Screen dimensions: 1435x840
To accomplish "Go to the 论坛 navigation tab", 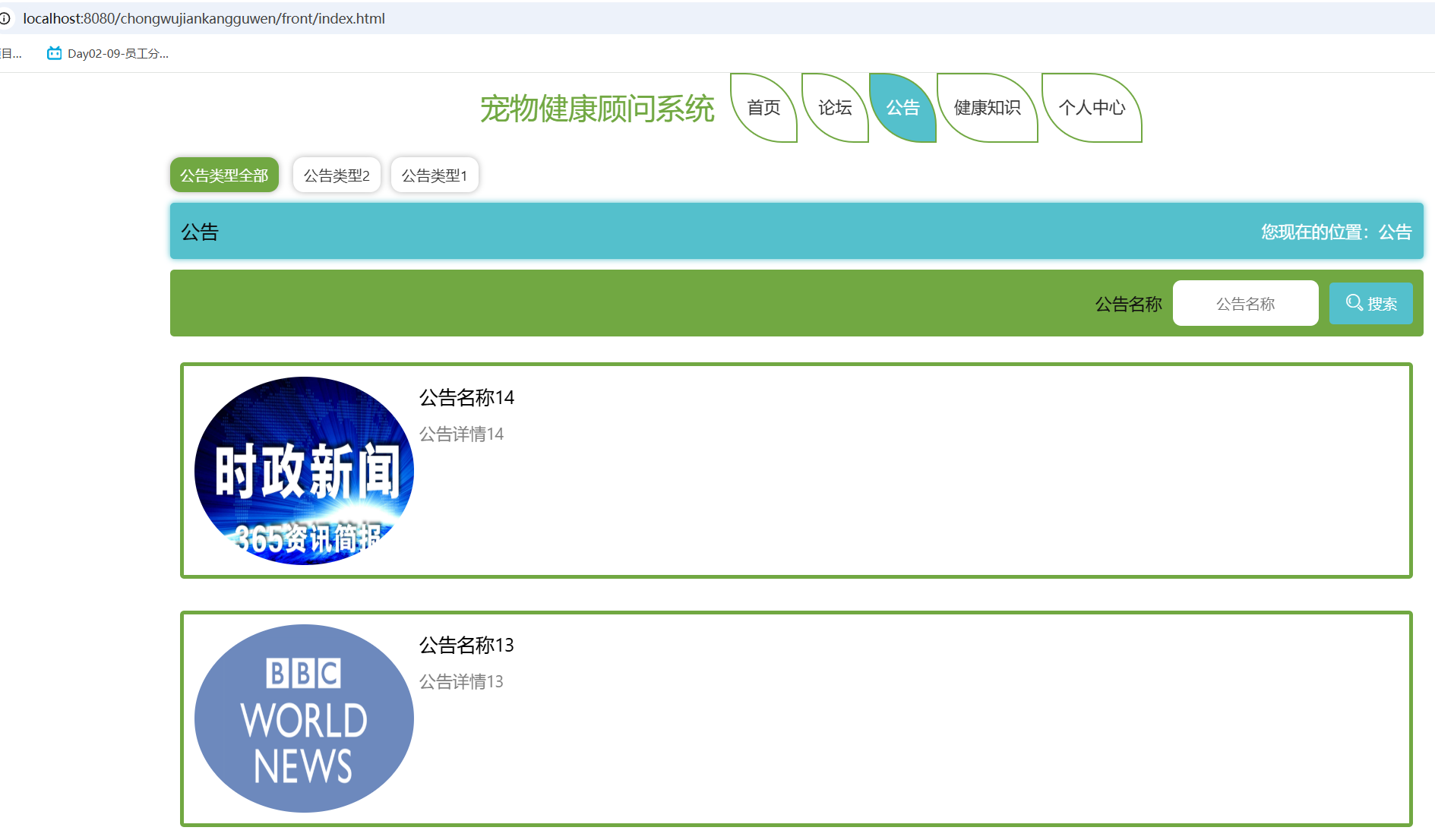I will click(x=835, y=108).
